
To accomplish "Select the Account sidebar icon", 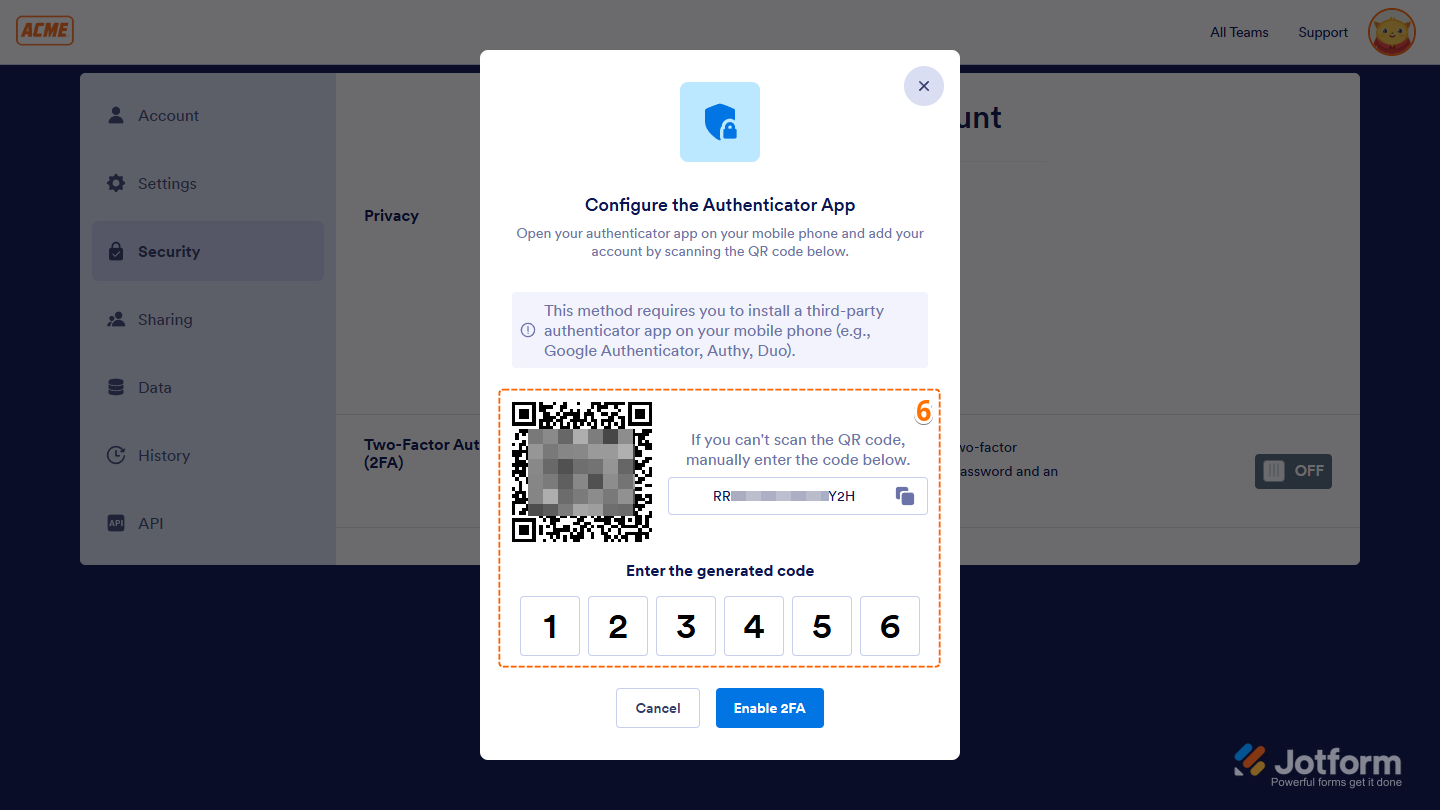I will [117, 115].
